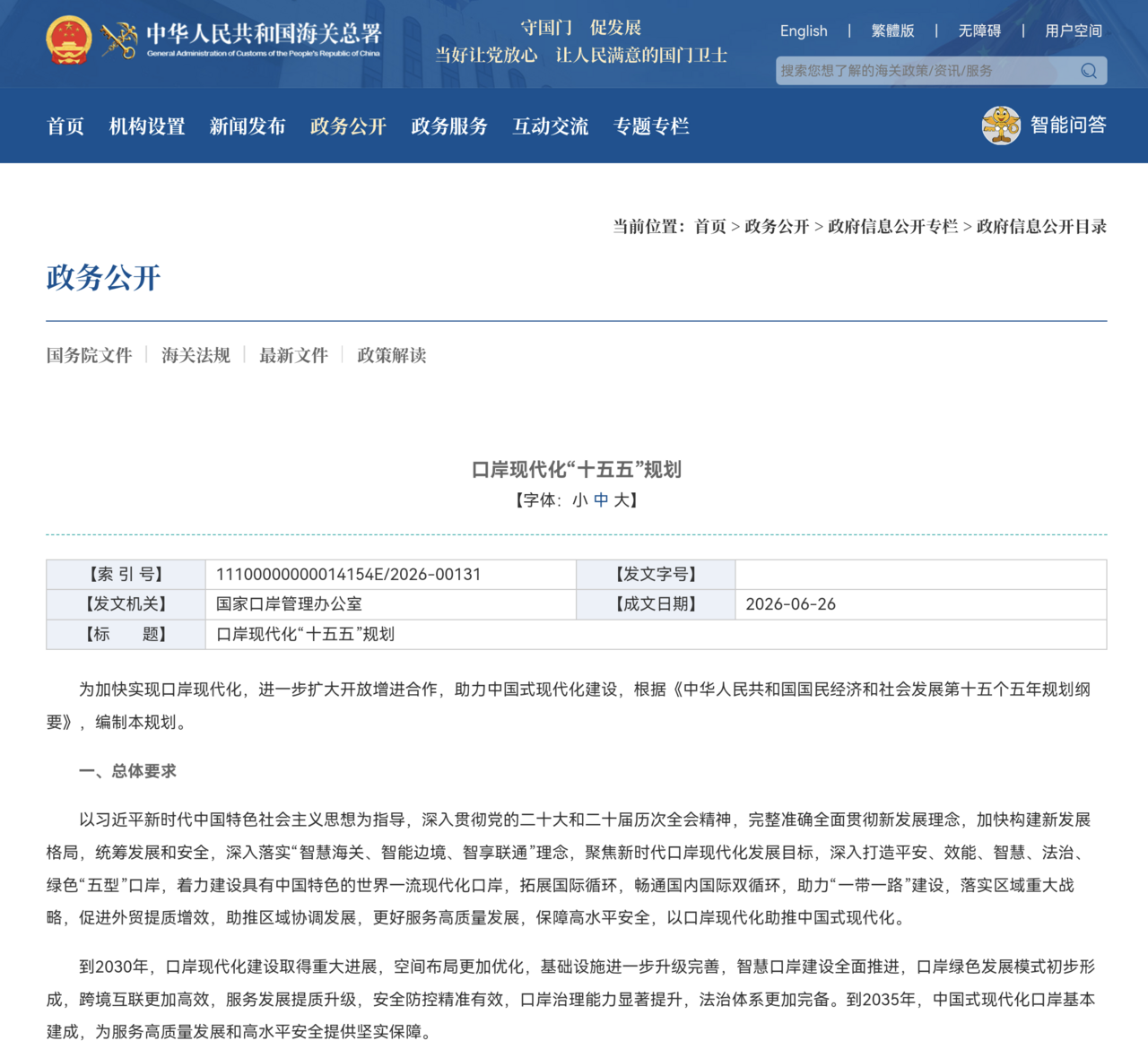Click the slogan 守国门 促发展
Image resolution: width=1148 pixels, height=1058 pixels.
(581, 28)
